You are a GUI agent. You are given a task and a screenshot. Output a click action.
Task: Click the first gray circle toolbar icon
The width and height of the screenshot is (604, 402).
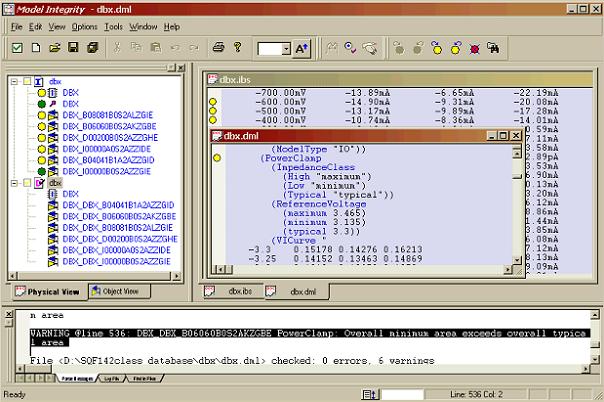tap(399, 48)
